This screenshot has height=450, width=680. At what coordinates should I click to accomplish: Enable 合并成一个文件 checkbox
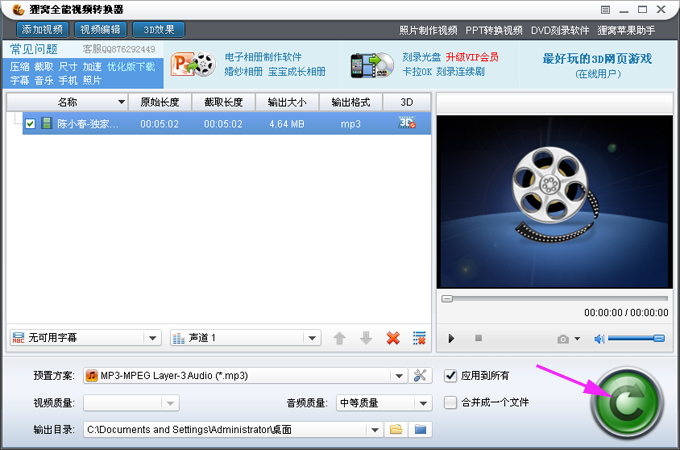click(451, 402)
